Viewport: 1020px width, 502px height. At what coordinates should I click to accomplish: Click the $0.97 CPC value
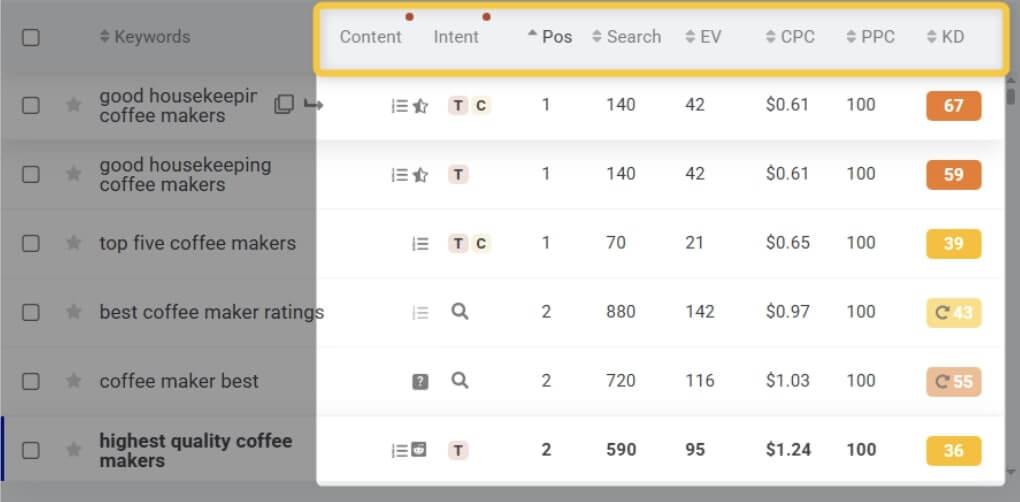[788, 312]
